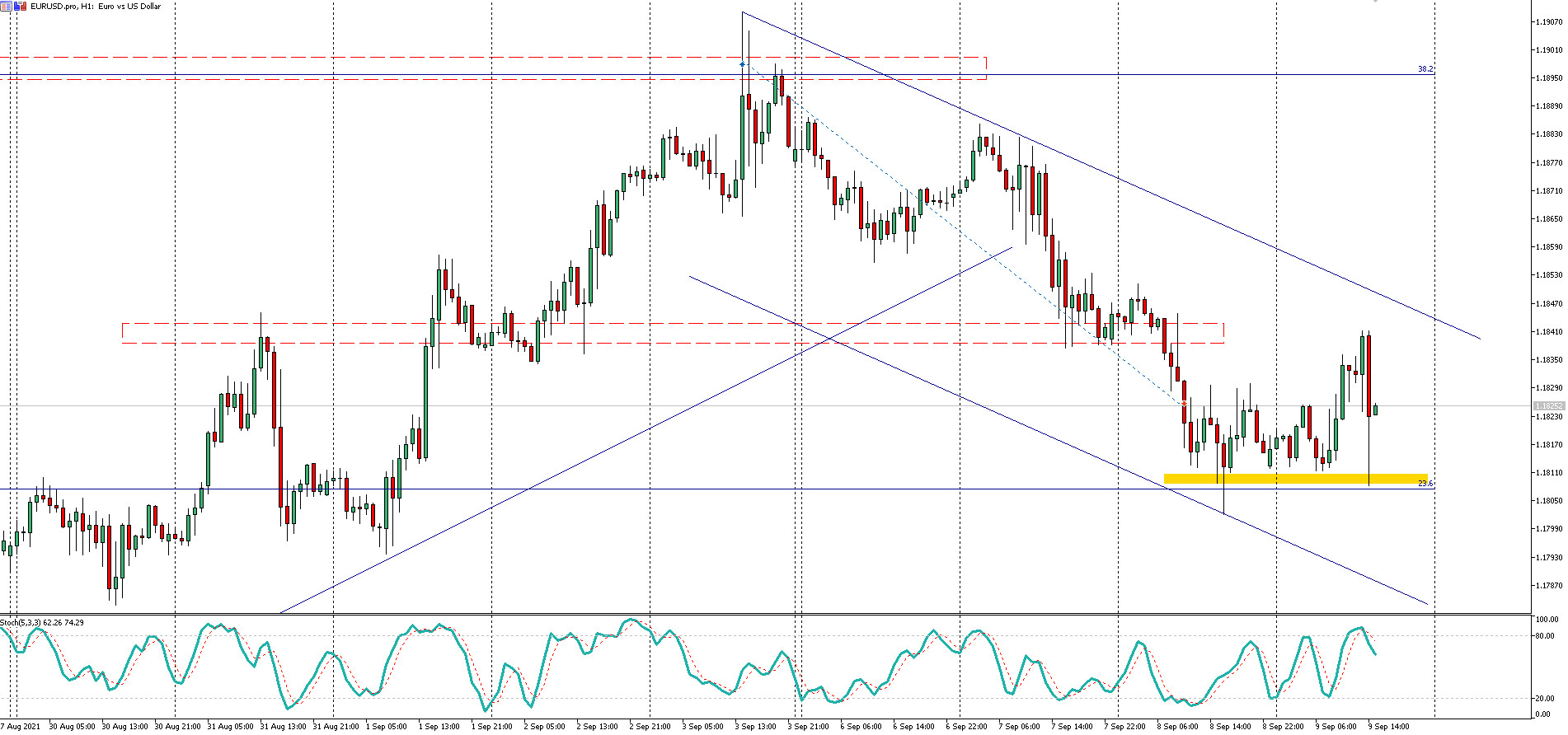Click the 30 Aug 05:00 time label

pos(72,726)
